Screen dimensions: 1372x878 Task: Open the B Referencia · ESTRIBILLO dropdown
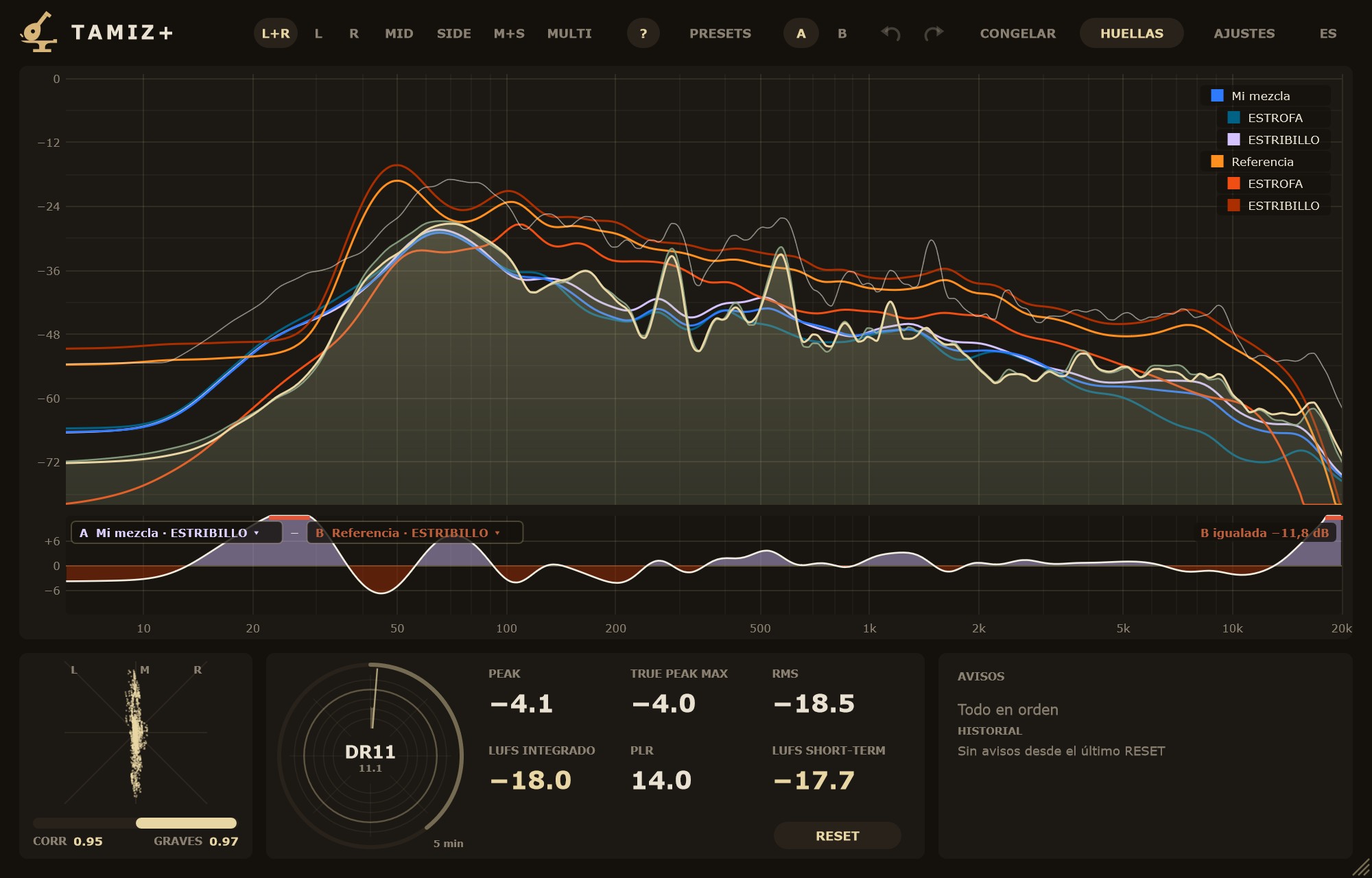[x=415, y=532]
